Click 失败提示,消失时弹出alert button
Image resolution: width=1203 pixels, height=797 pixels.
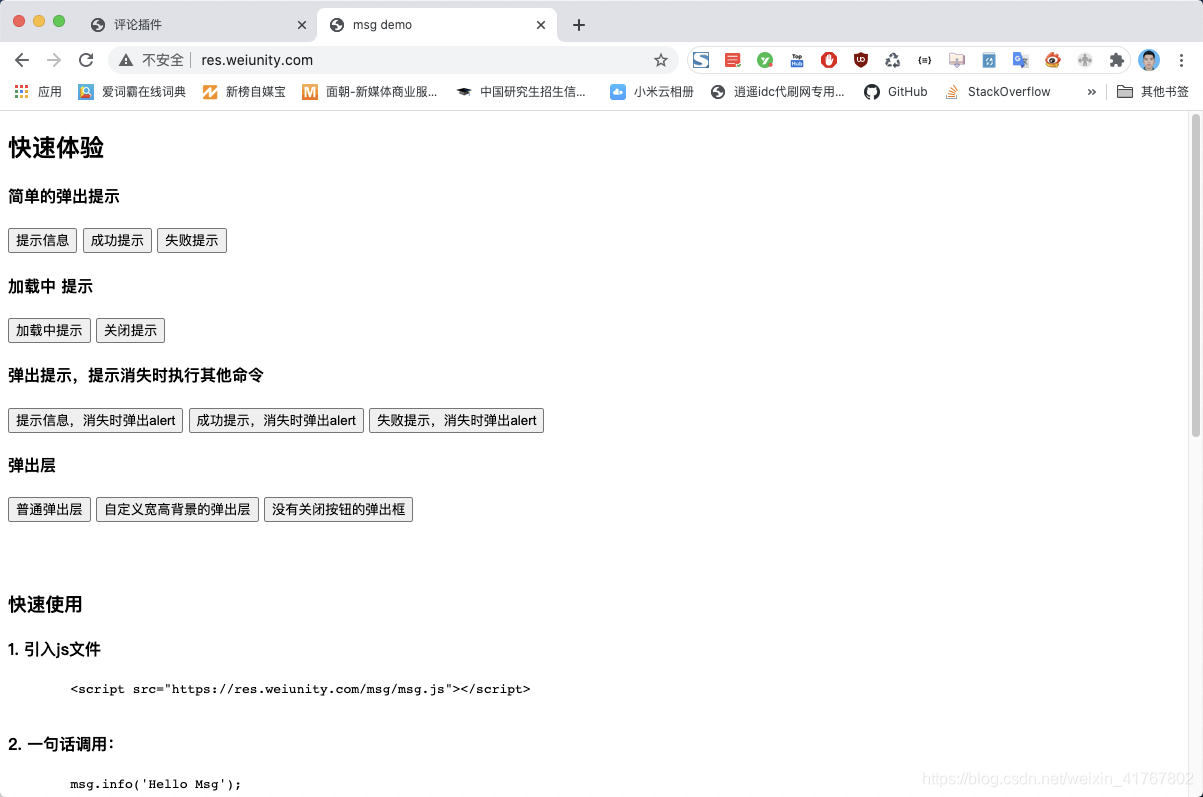tap(456, 420)
